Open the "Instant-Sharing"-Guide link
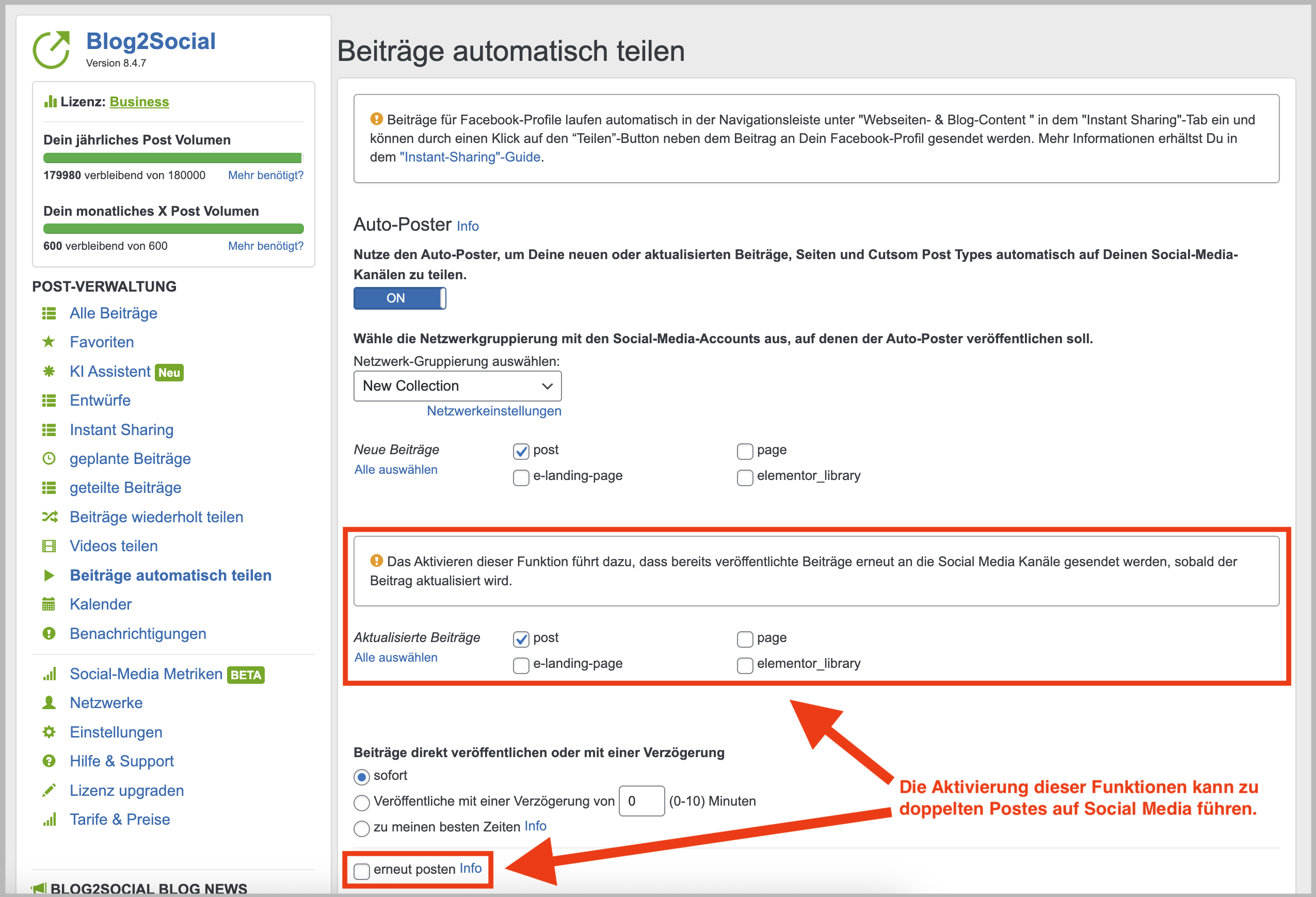This screenshot has width=1316, height=897. click(x=470, y=157)
